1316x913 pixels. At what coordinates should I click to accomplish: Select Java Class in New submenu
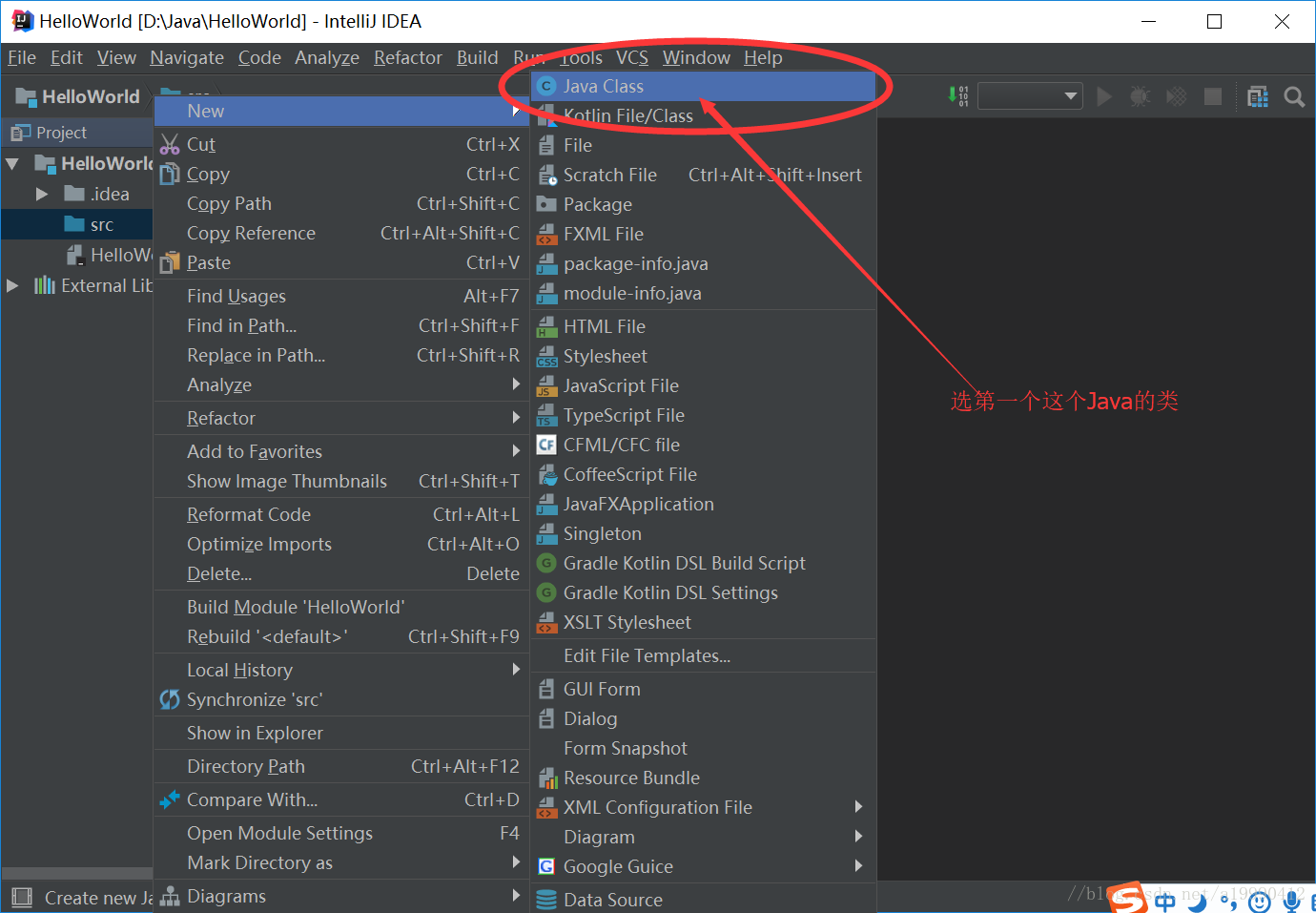[704, 86]
